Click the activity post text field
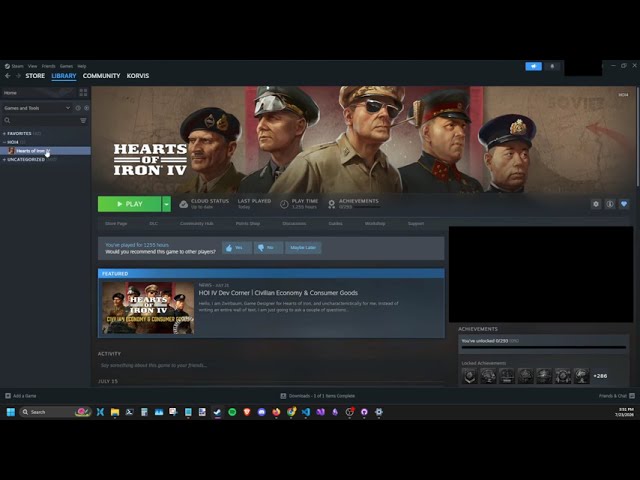Screen dimensions: 640x480 [269, 365]
